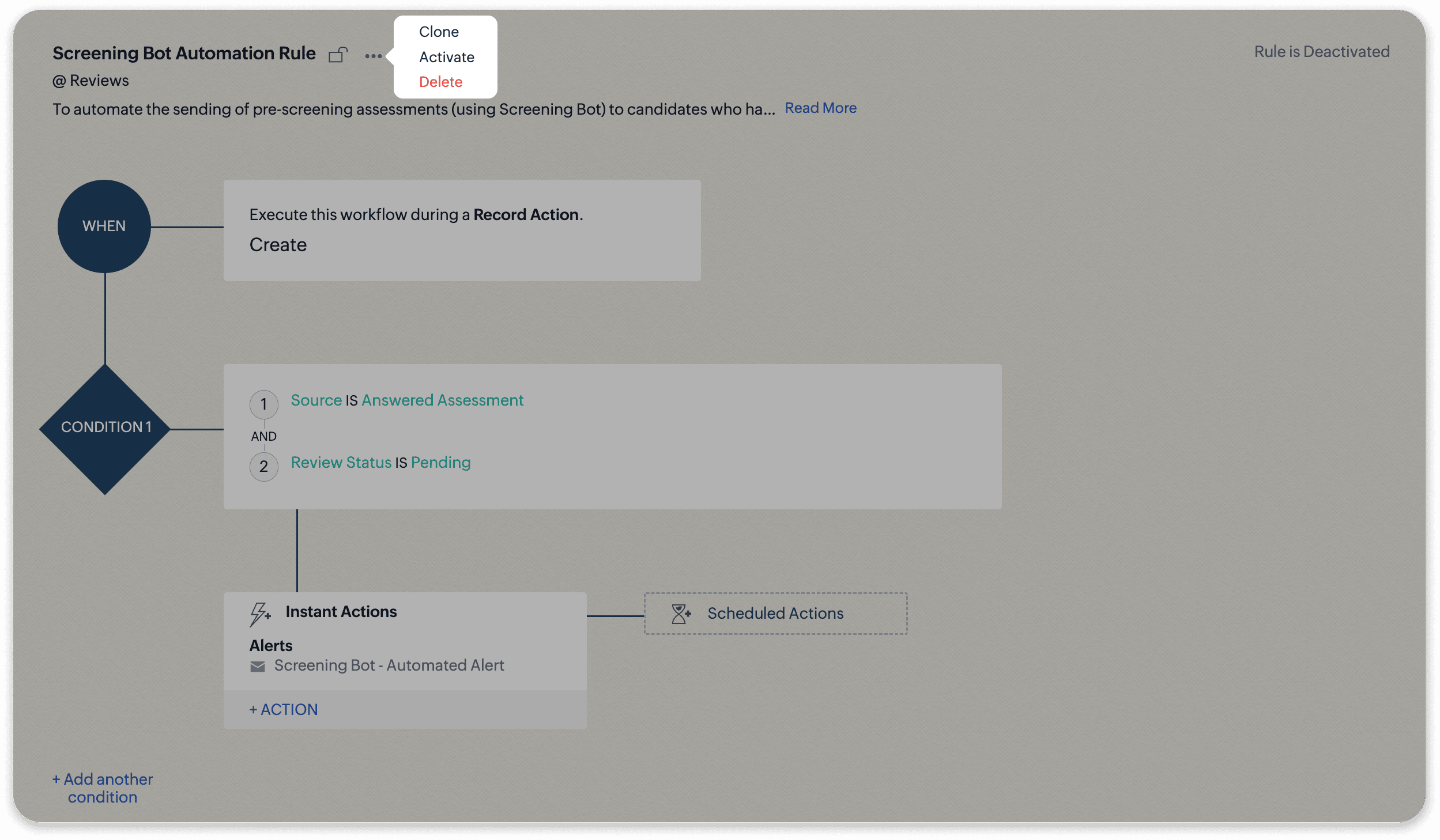Click the number 2 condition circle
Viewport: 1440px width, 840px height.
(264, 467)
